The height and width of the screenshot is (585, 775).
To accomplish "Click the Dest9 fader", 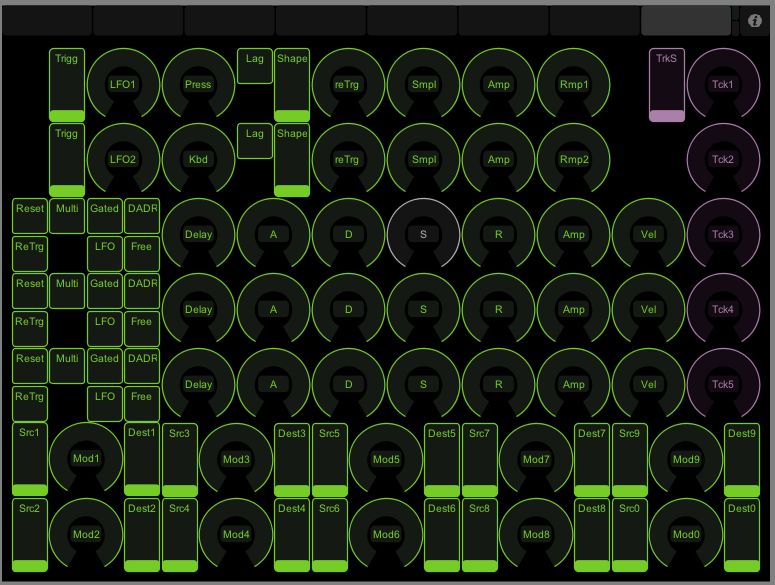I will [x=742, y=460].
